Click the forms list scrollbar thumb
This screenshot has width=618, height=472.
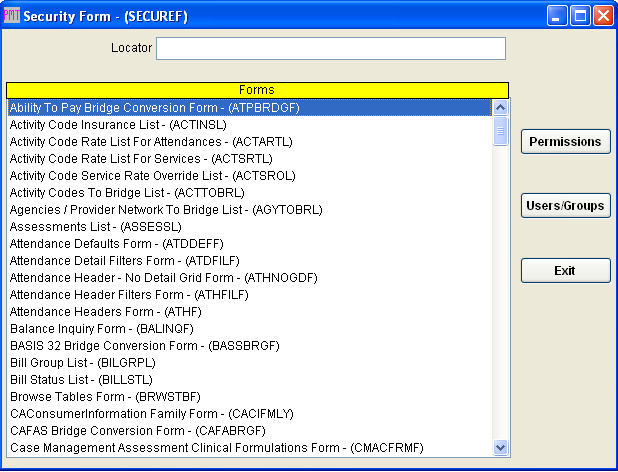tap(501, 131)
